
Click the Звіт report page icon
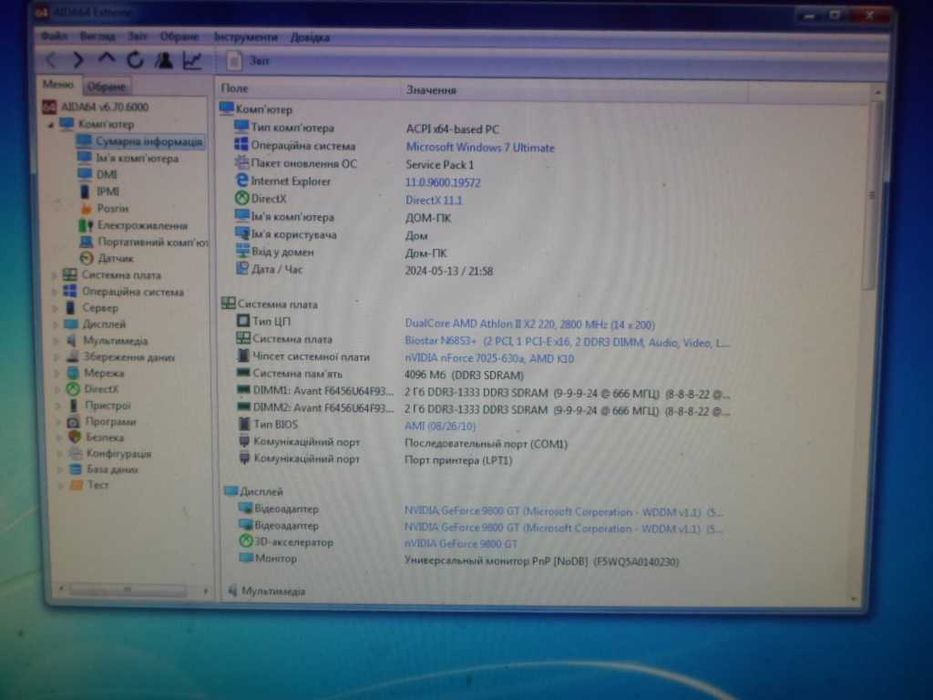(x=234, y=60)
